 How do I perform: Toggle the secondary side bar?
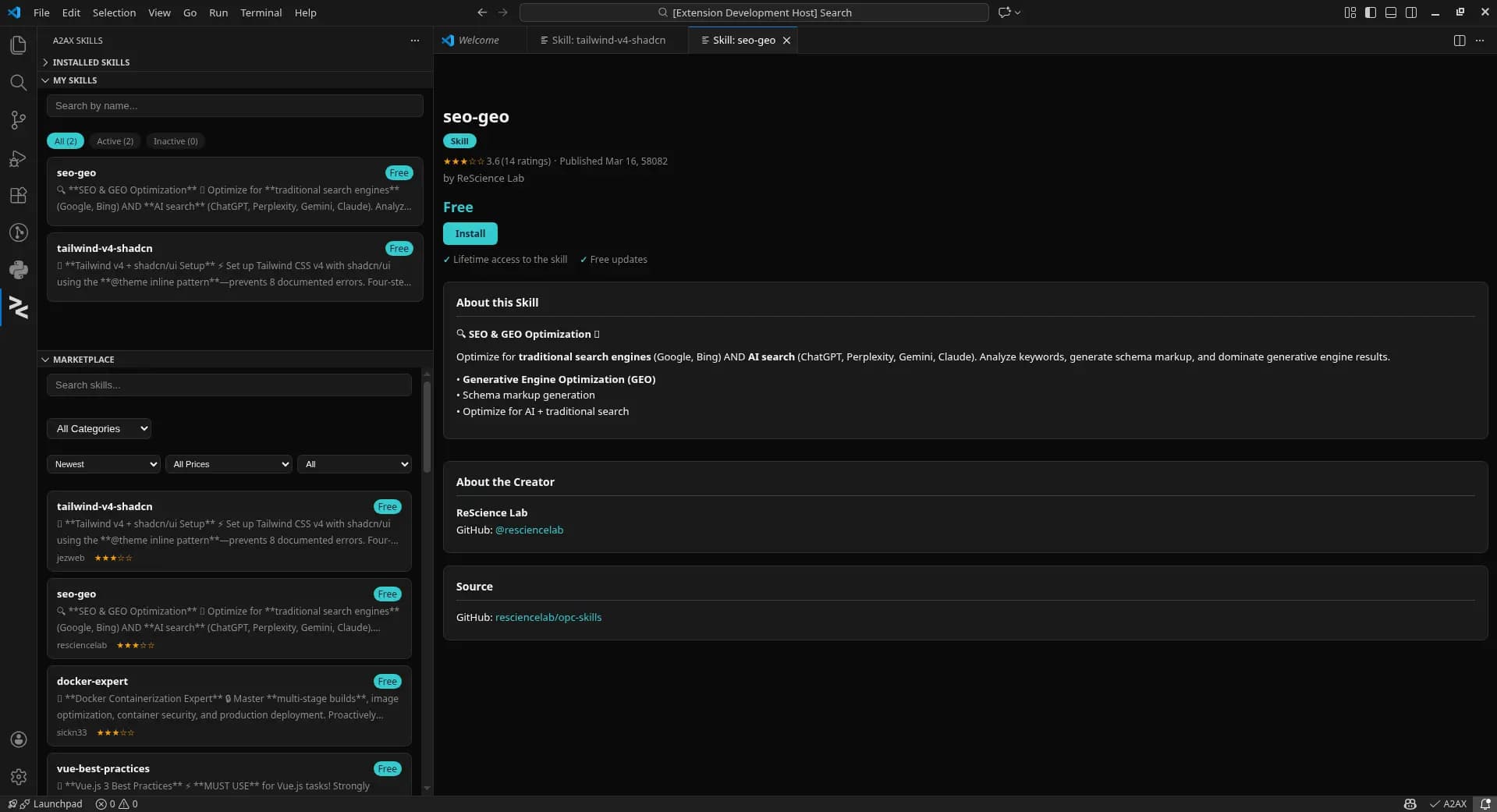(1411, 12)
